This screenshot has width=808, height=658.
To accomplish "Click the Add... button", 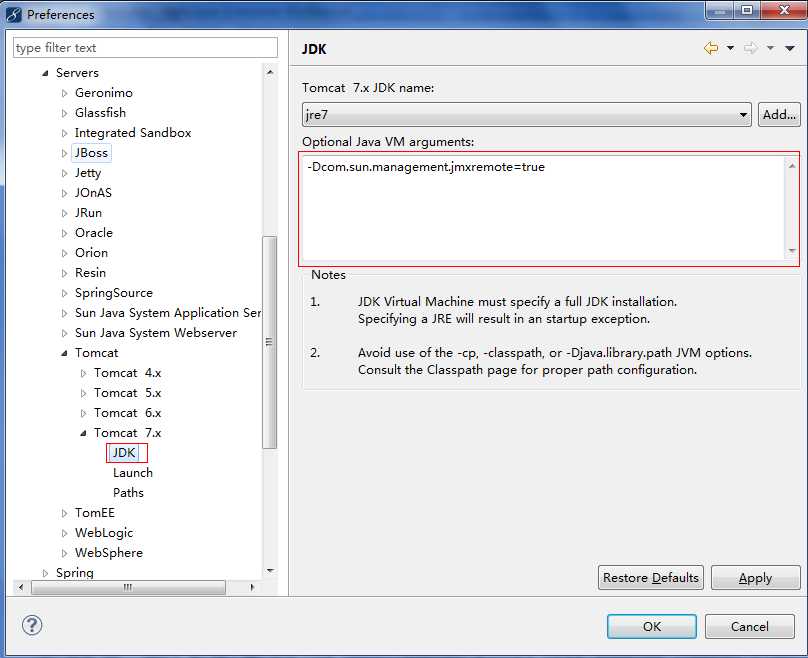I will click(779, 114).
